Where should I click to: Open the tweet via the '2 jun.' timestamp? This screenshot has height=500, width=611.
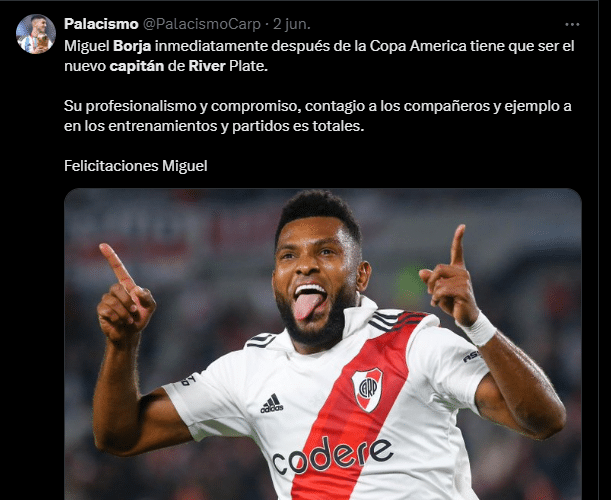click(291, 24)
